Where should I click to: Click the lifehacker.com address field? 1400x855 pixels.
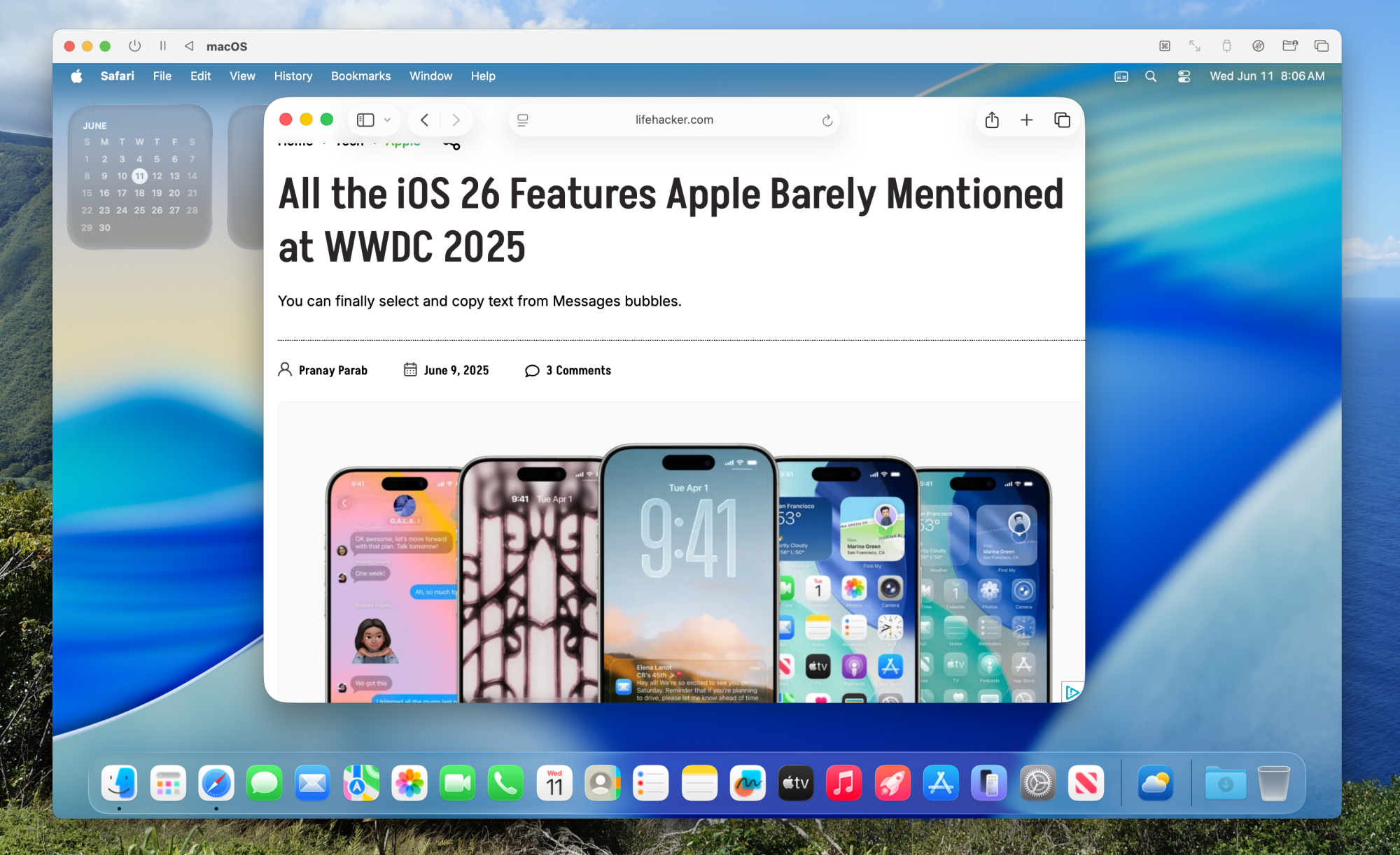(674, 120)
